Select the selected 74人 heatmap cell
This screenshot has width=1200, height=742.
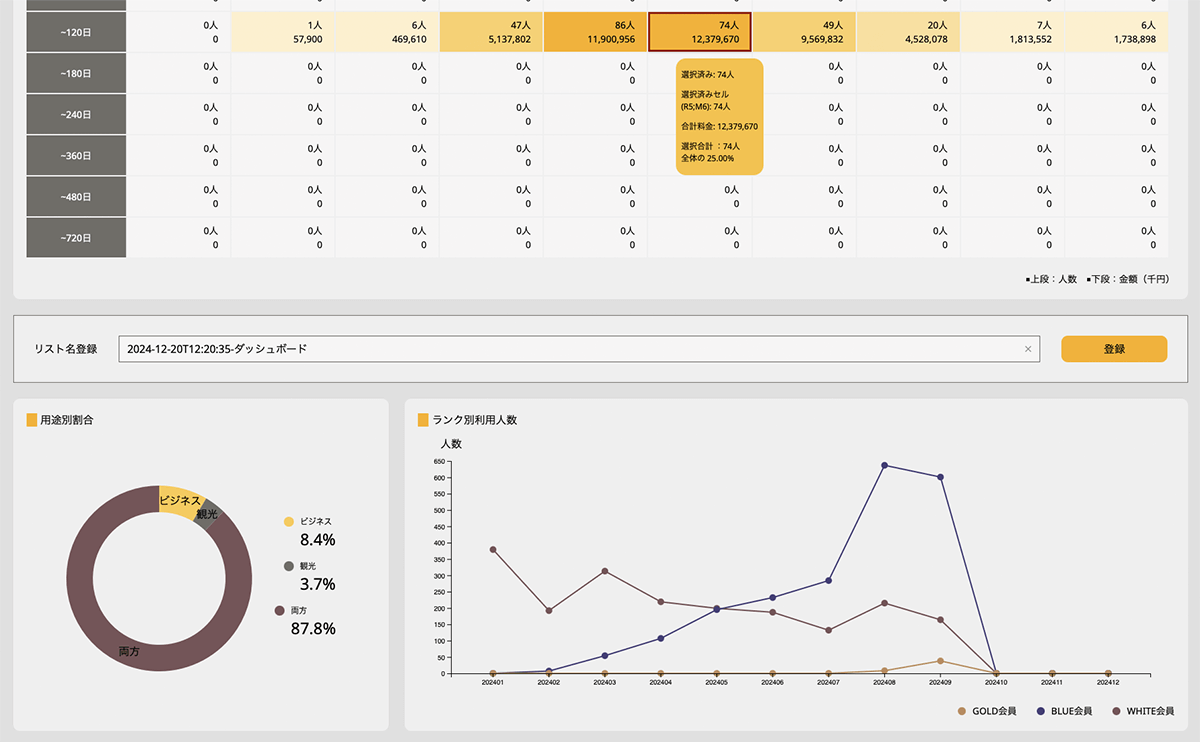pyautogui.click(x=699, y=32)
